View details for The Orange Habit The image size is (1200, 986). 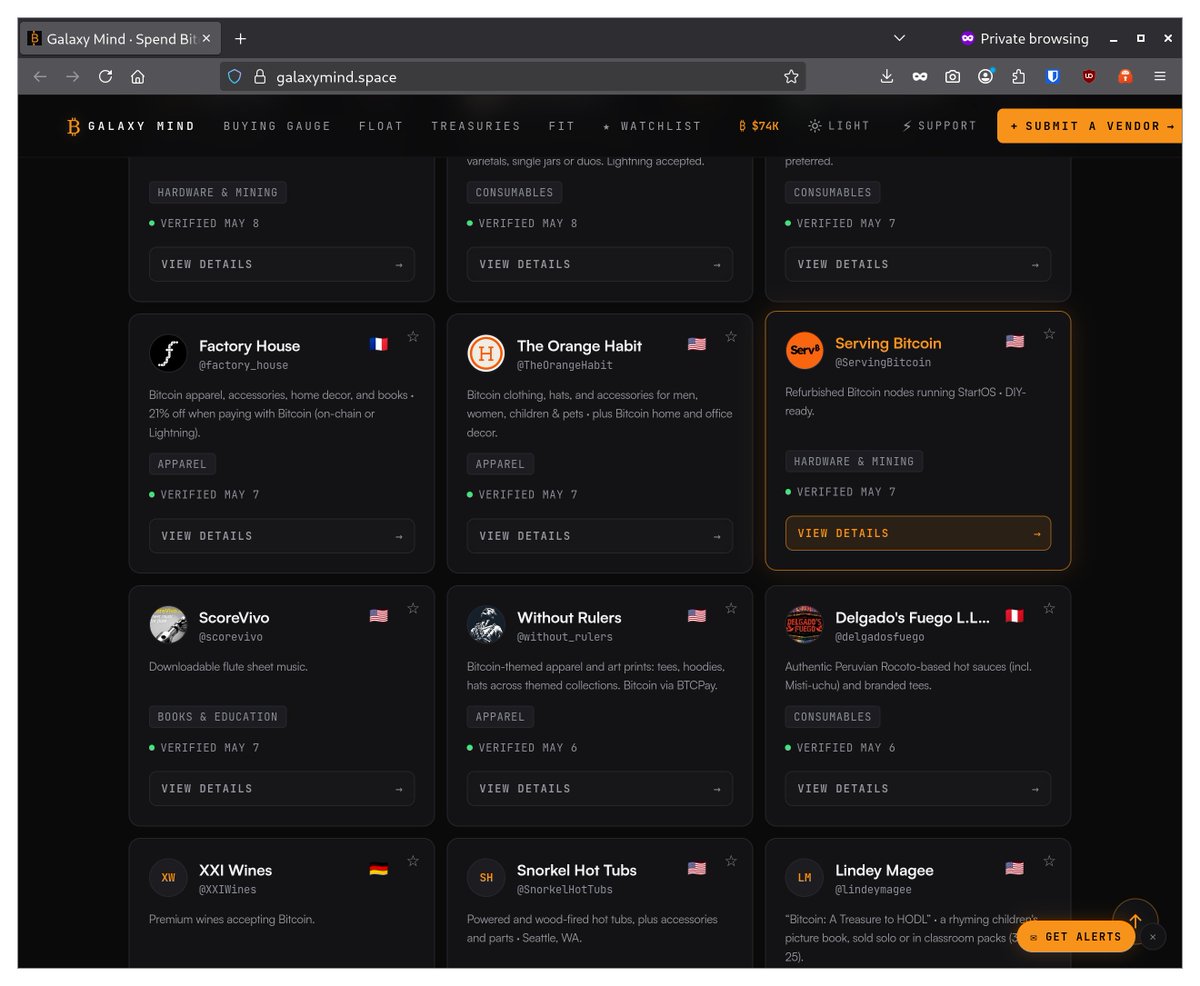(600, 536)
